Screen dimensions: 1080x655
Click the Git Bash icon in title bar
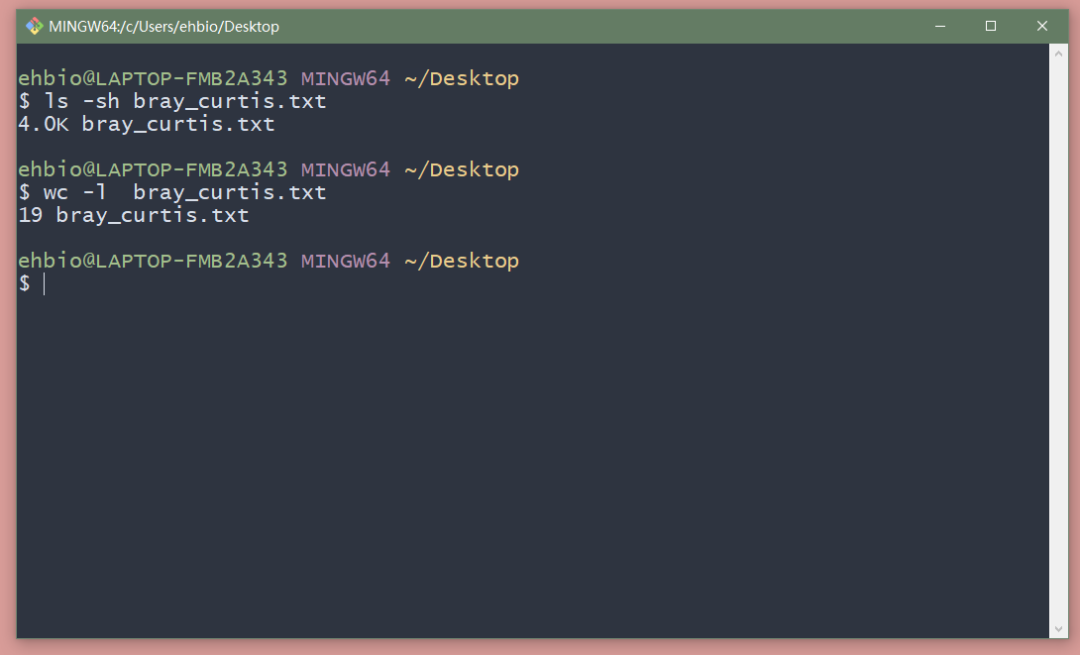(x=34, y=26)
